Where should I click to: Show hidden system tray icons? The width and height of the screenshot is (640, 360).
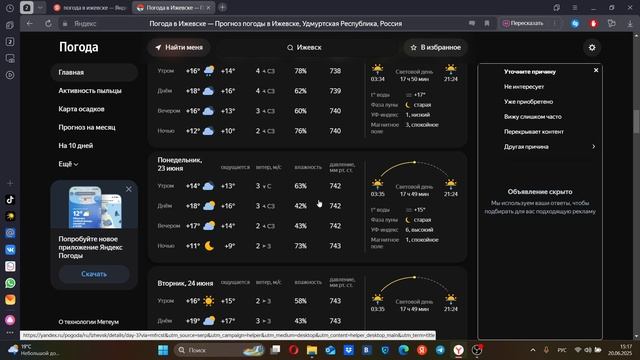[x=533, y=350]
